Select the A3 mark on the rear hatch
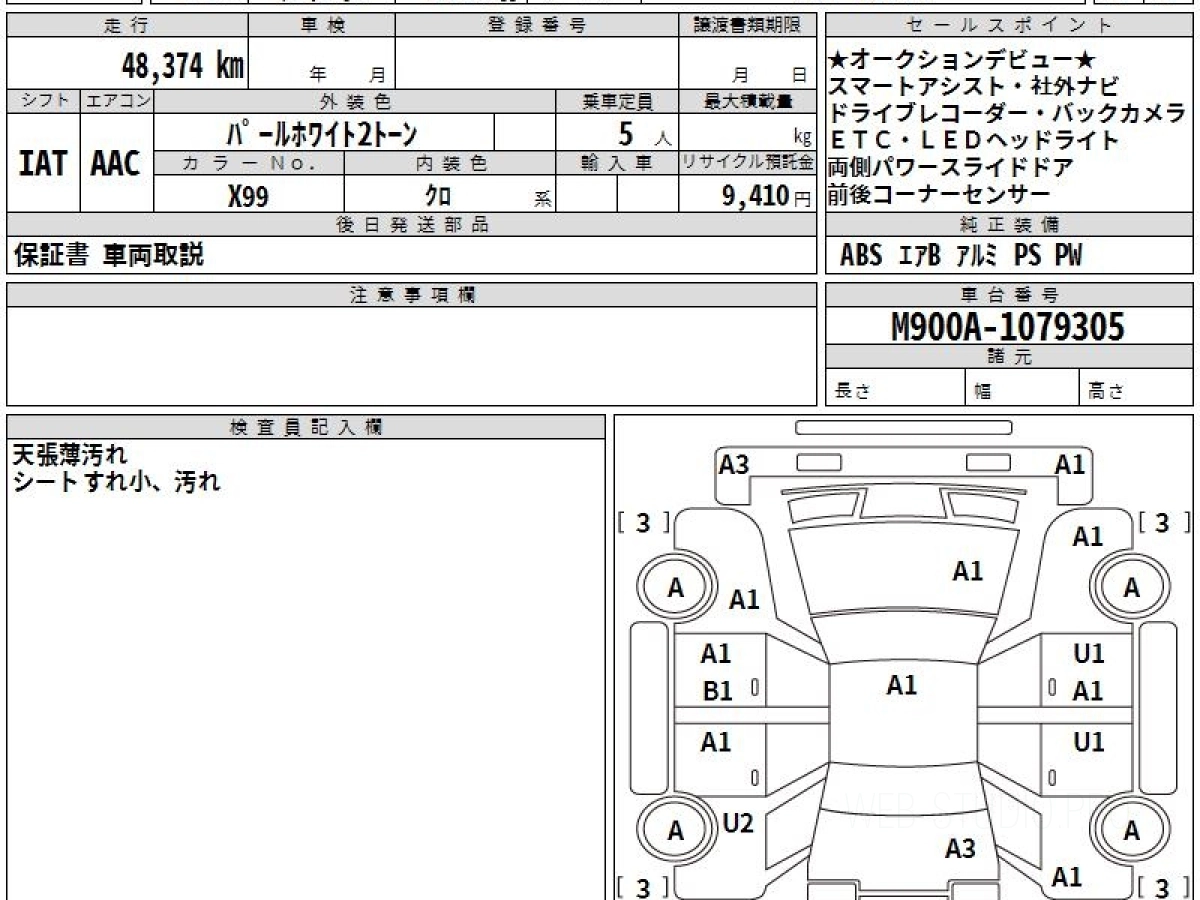The width and height of the screenshot is (1200, 900). [x=960, y=849]
